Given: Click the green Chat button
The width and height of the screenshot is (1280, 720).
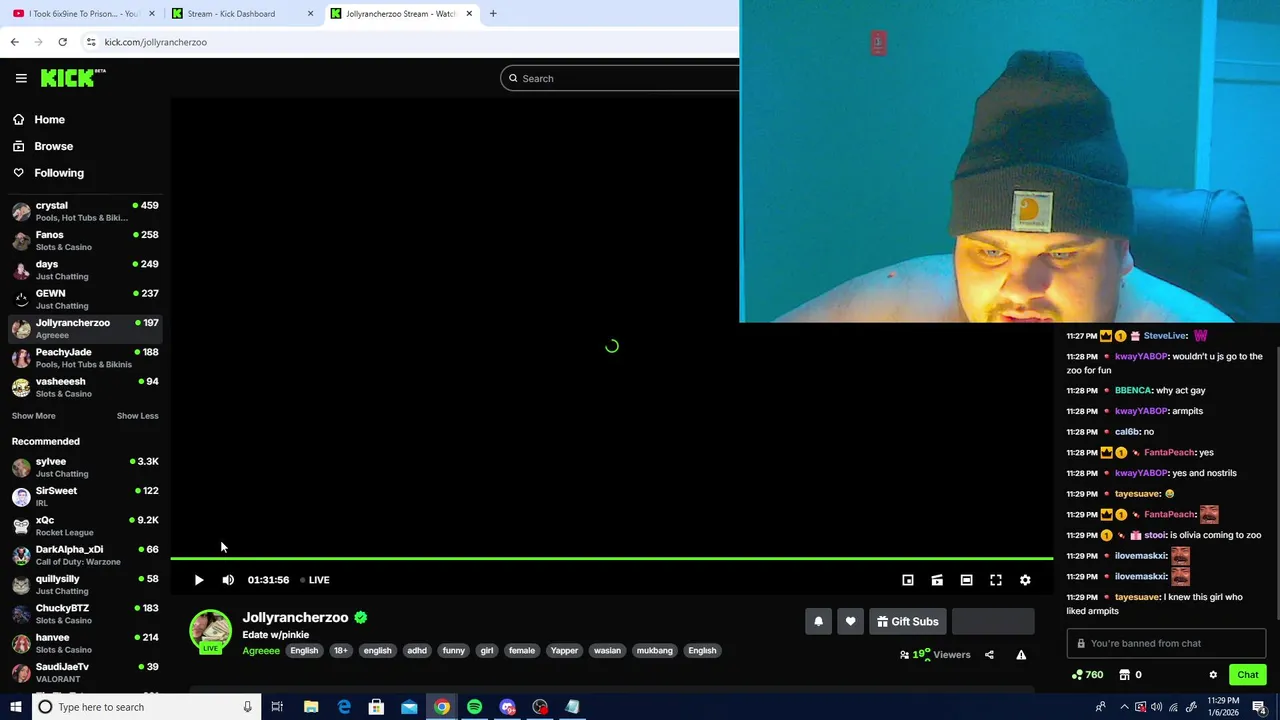Looking at the screenshot, I should tap(1247, 675).
